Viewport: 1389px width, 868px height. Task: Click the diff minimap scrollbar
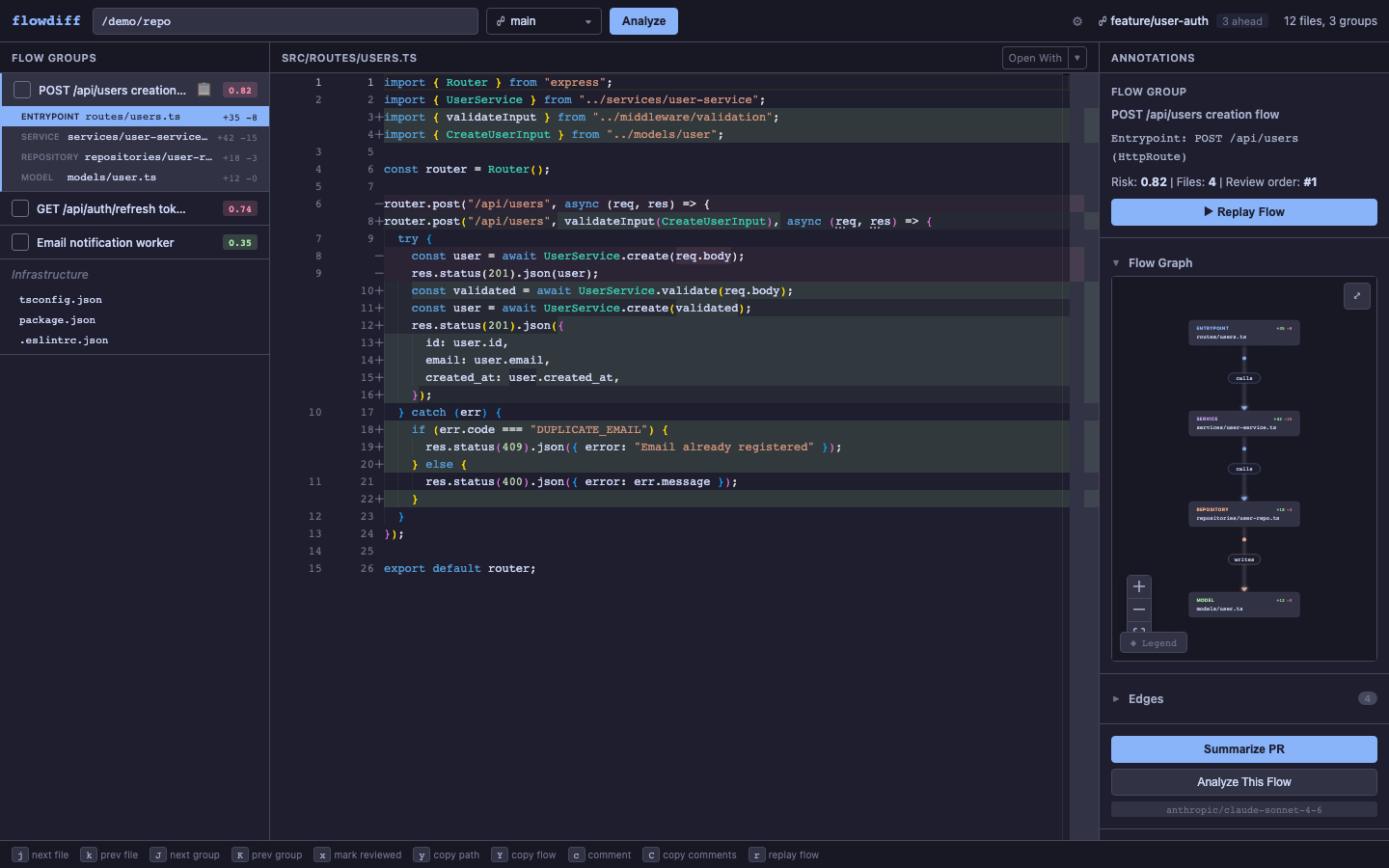point(1084,455)
